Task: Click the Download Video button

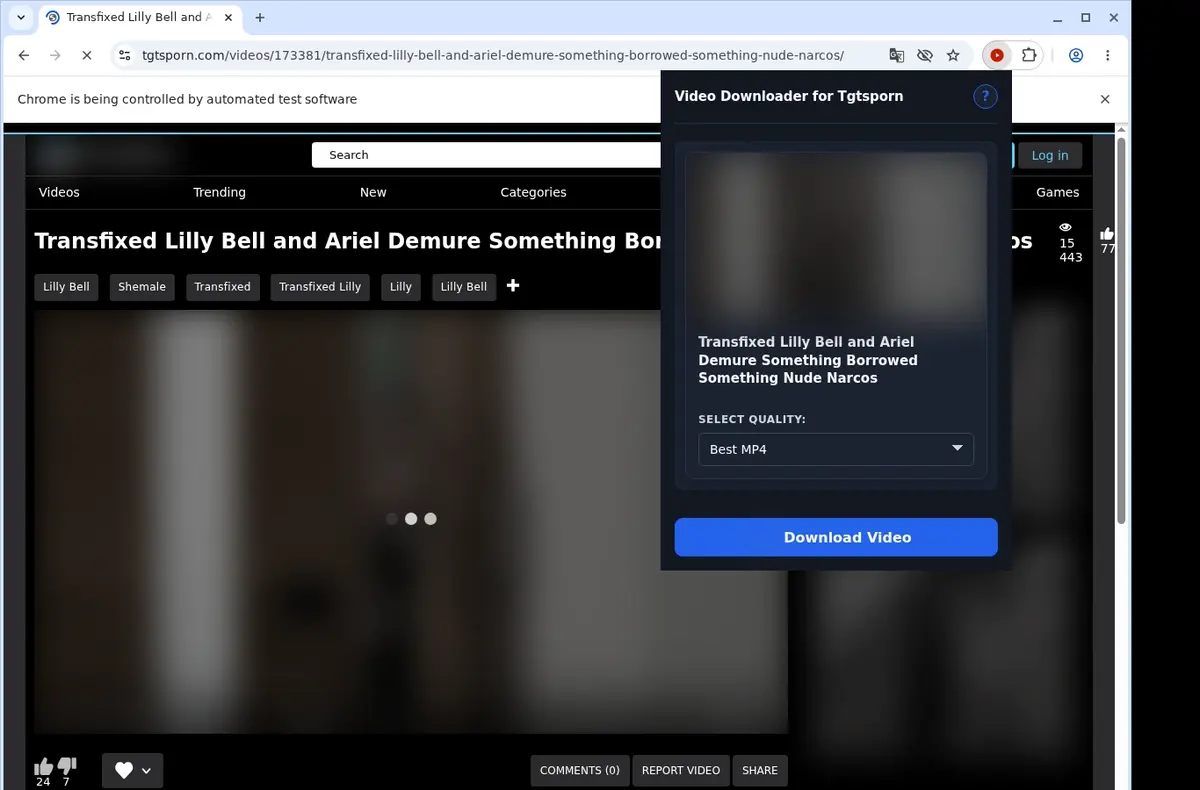Action: pos(836,537)
